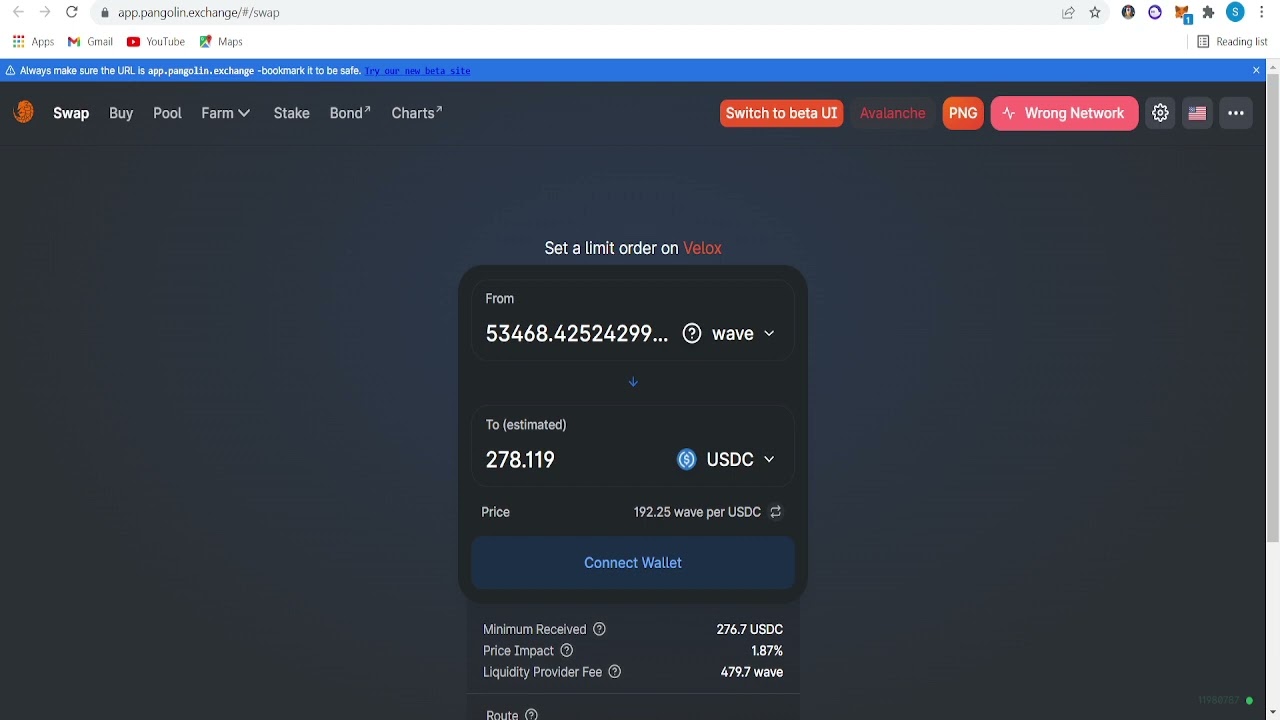Open Maps bookmark
This screenshot has width=1280, height=720.
pyautogui.click(x=221, y=42)
